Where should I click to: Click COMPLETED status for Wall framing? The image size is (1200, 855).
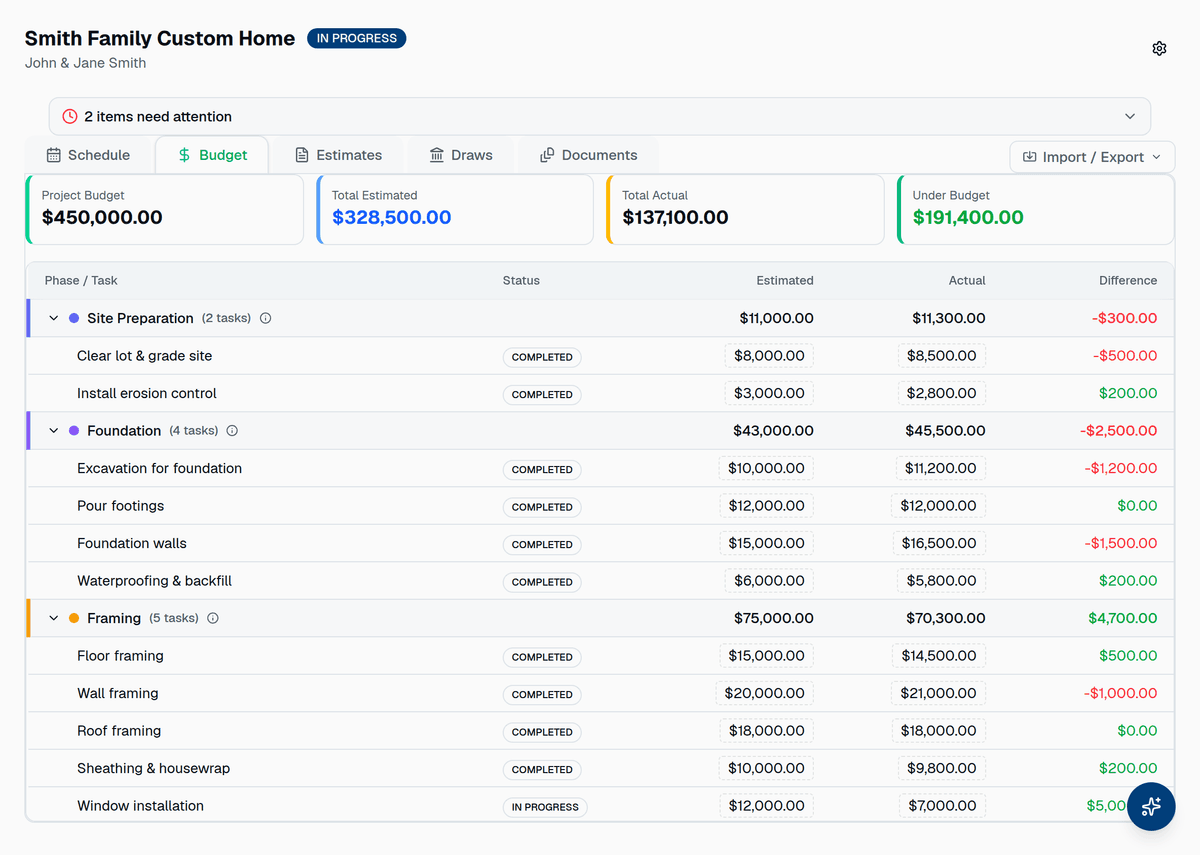click(542, 694)
